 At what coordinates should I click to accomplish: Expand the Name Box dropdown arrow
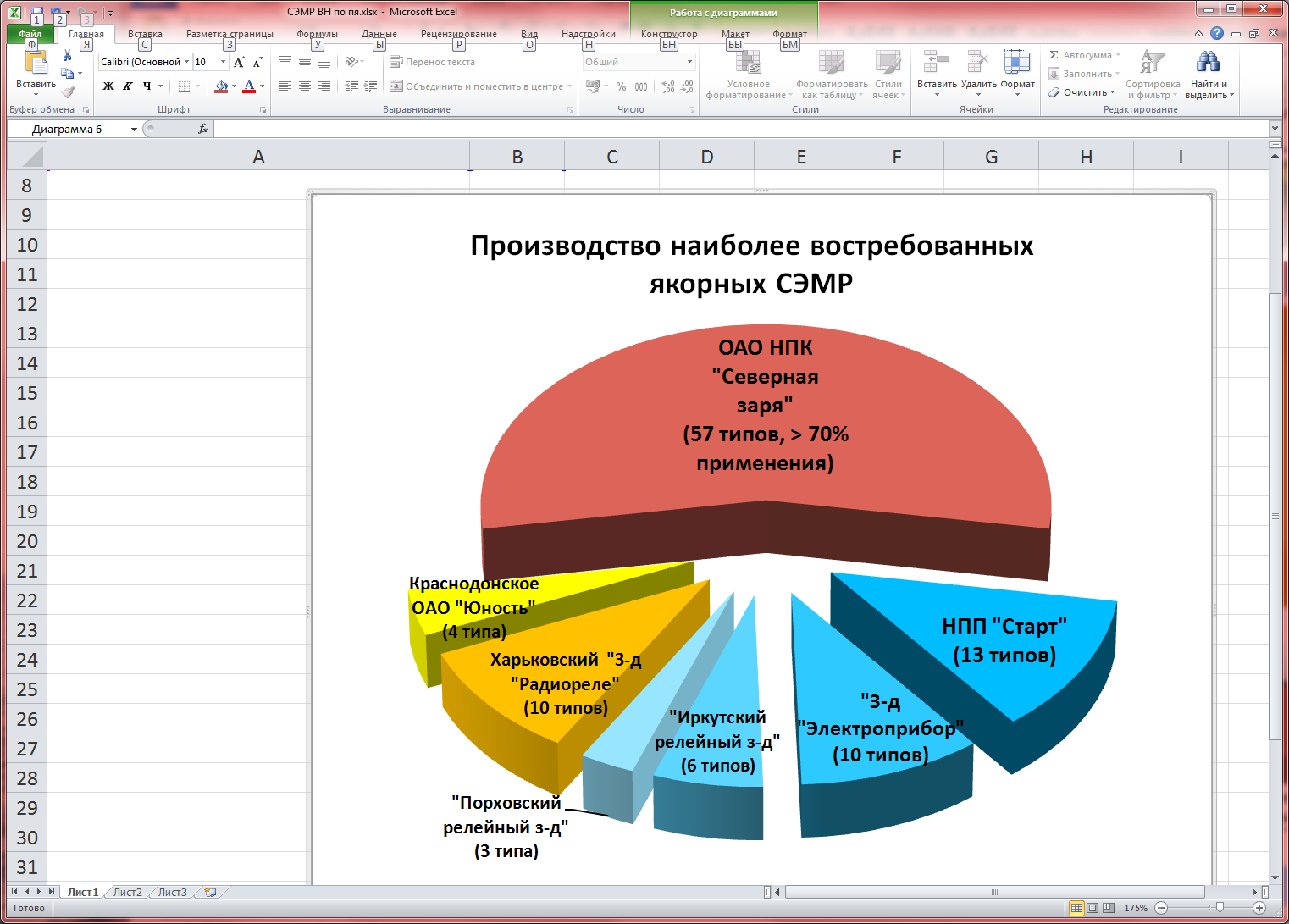134,130
